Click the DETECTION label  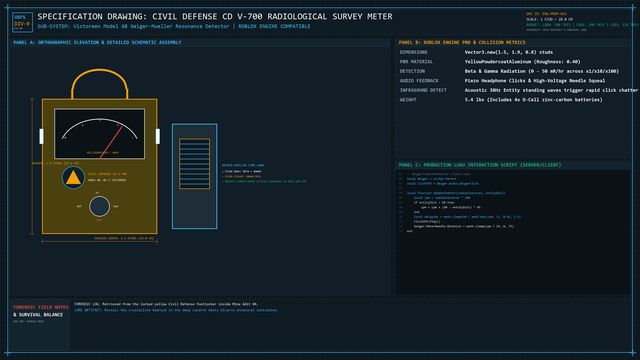tap(412, 71)
